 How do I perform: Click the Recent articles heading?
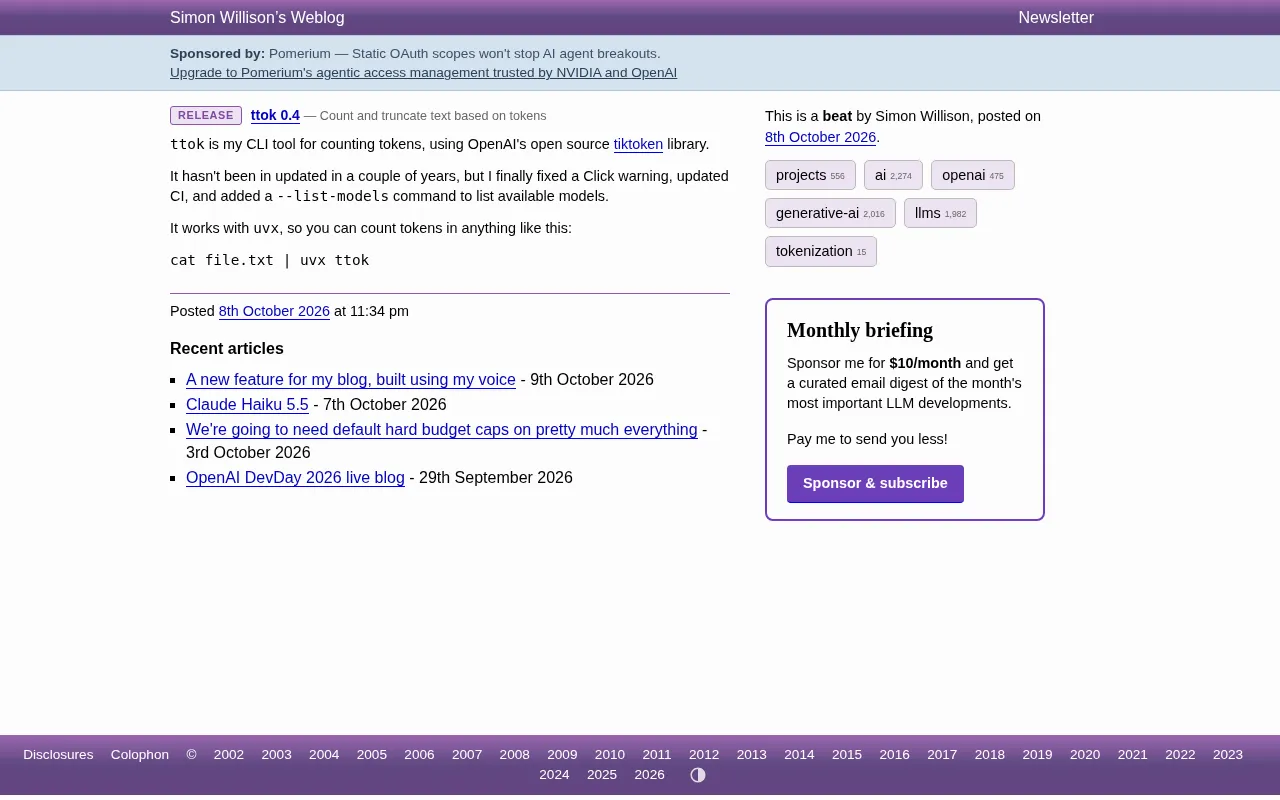pos(227,349)
